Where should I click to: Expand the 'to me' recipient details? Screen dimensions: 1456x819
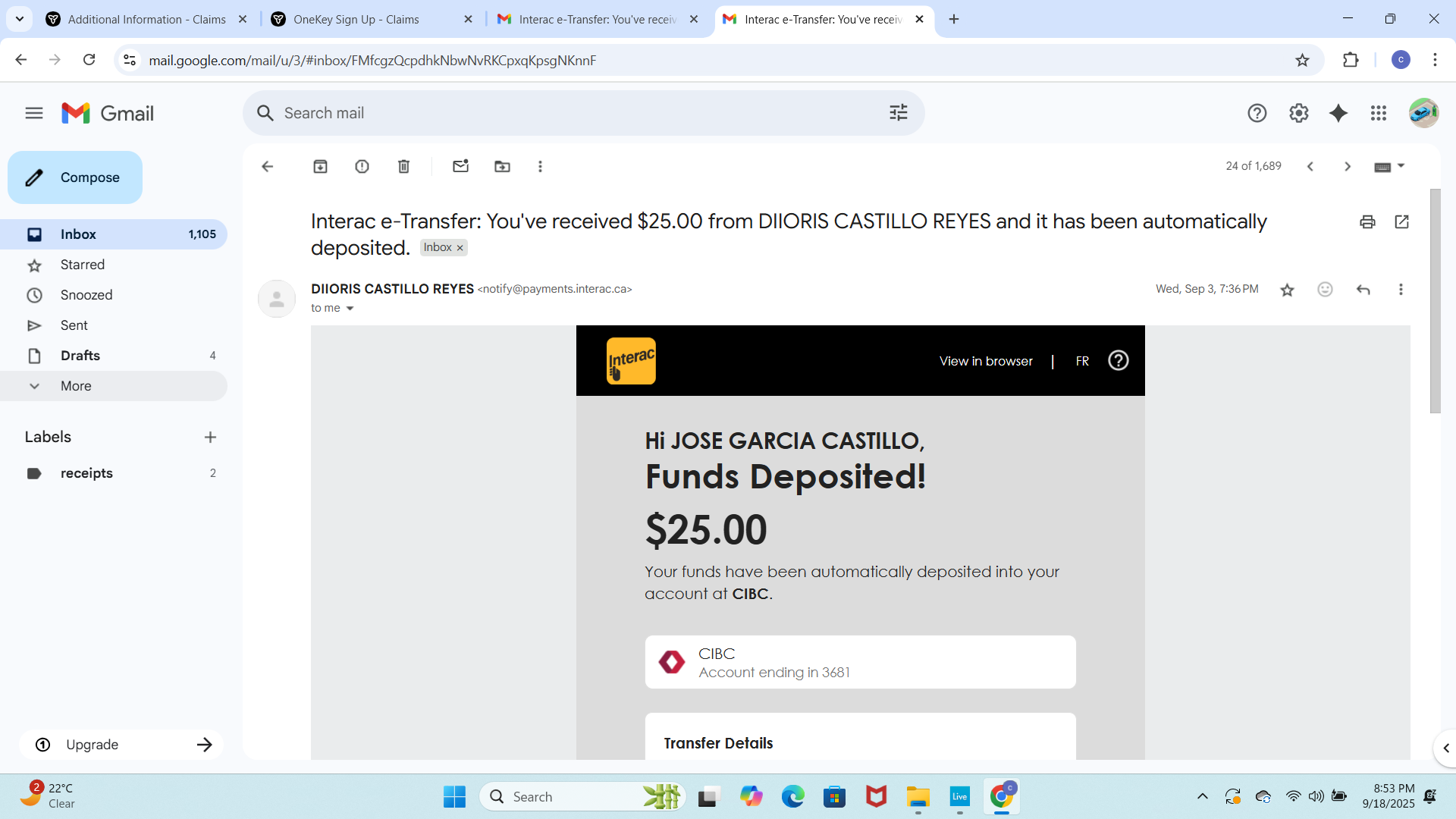click(x=350, y=308)
